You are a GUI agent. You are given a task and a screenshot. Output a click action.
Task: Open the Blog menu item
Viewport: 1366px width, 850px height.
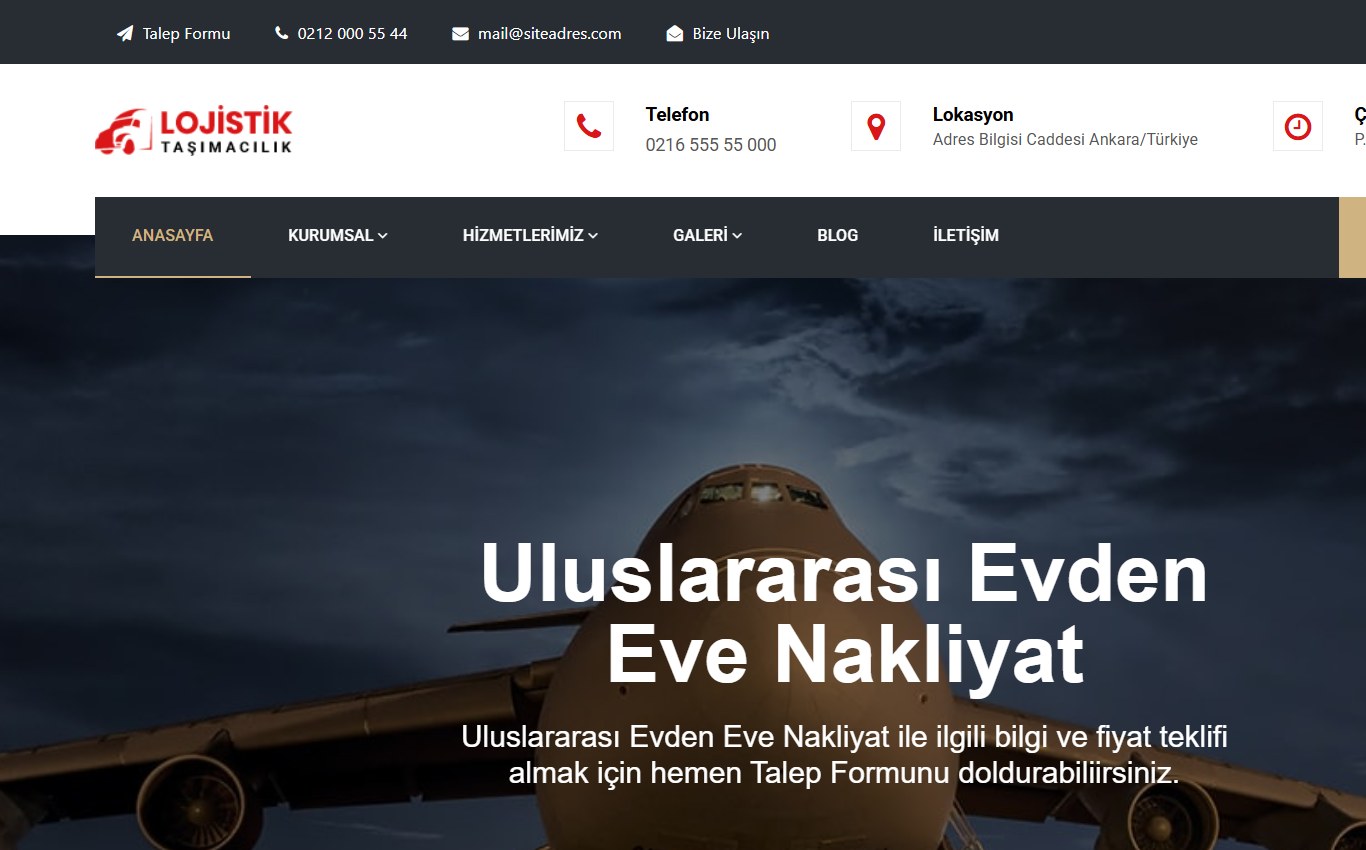pos(838,236)
